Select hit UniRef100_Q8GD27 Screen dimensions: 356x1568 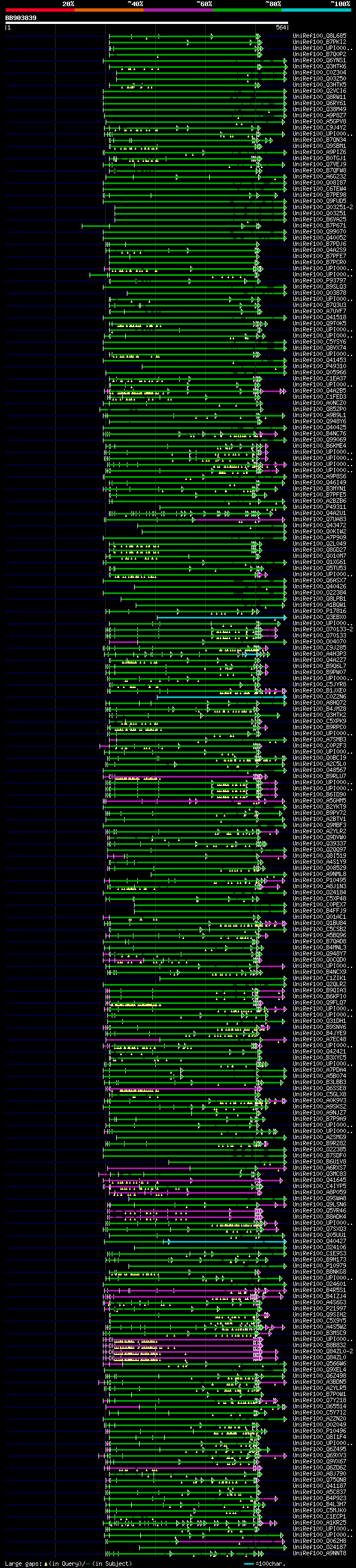tap(319, 550)
